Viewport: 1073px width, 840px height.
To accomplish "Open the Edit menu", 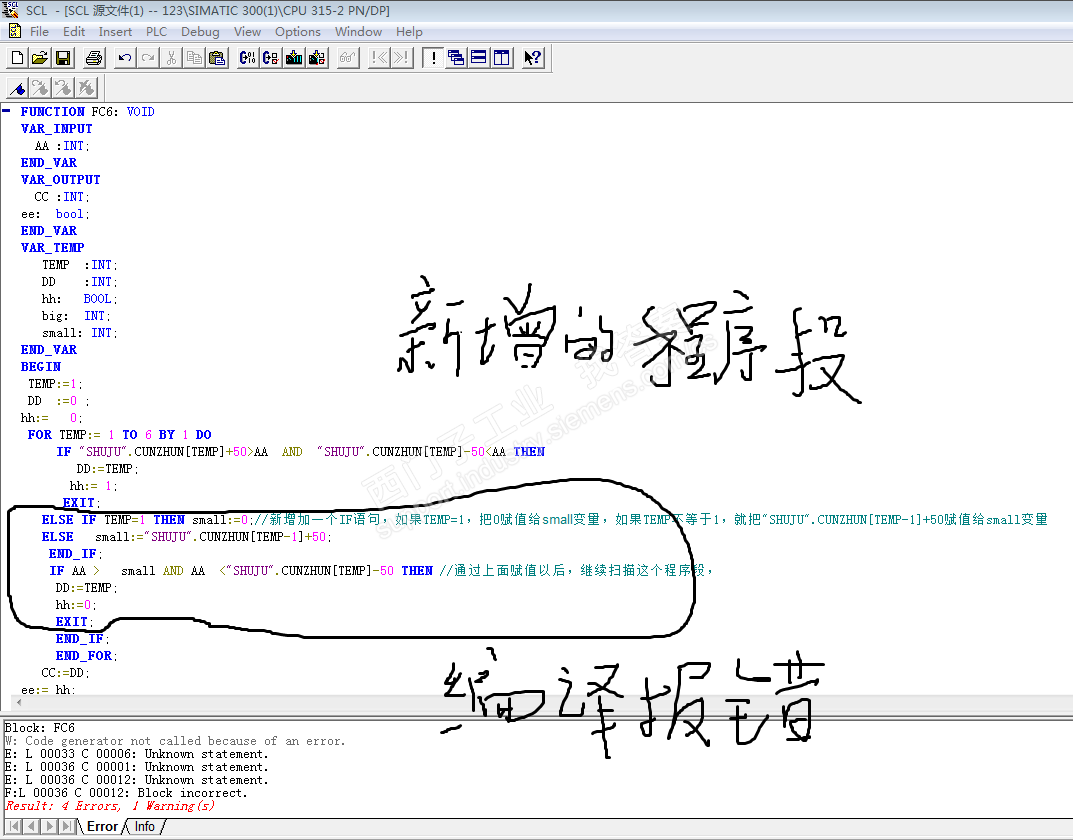I will tap(74, 31).
